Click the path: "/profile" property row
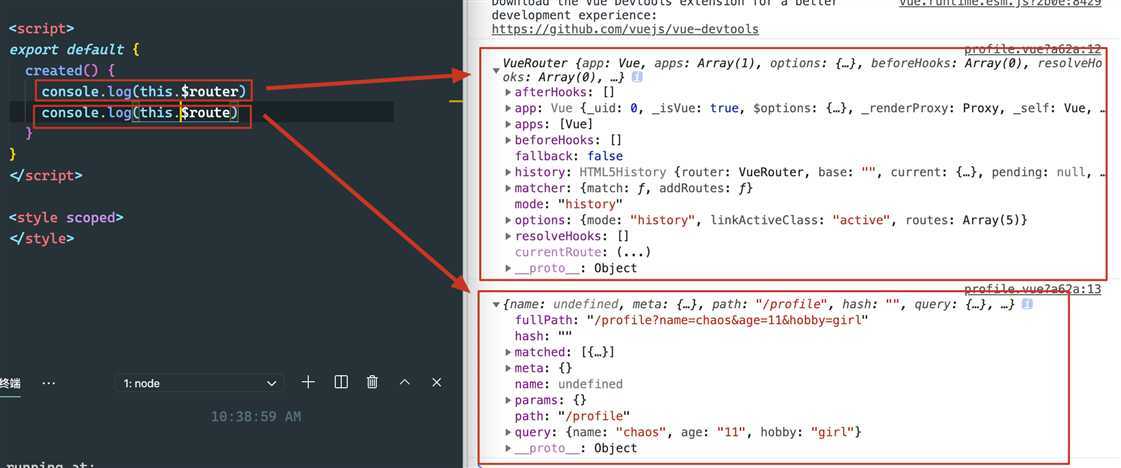 click(x=573, y=416)
